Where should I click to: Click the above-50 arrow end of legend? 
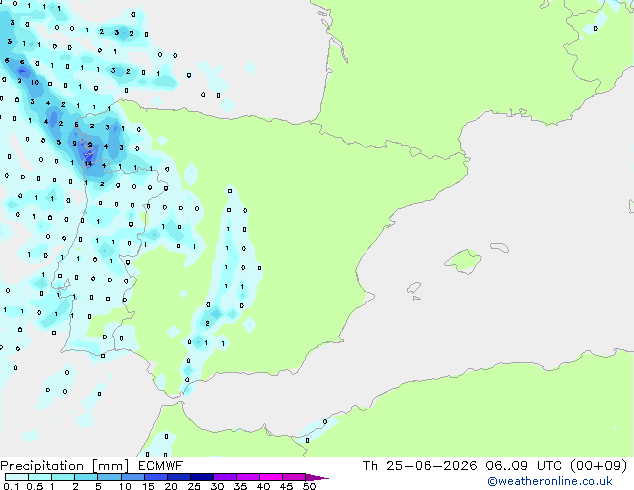click(x=317, y=477)
